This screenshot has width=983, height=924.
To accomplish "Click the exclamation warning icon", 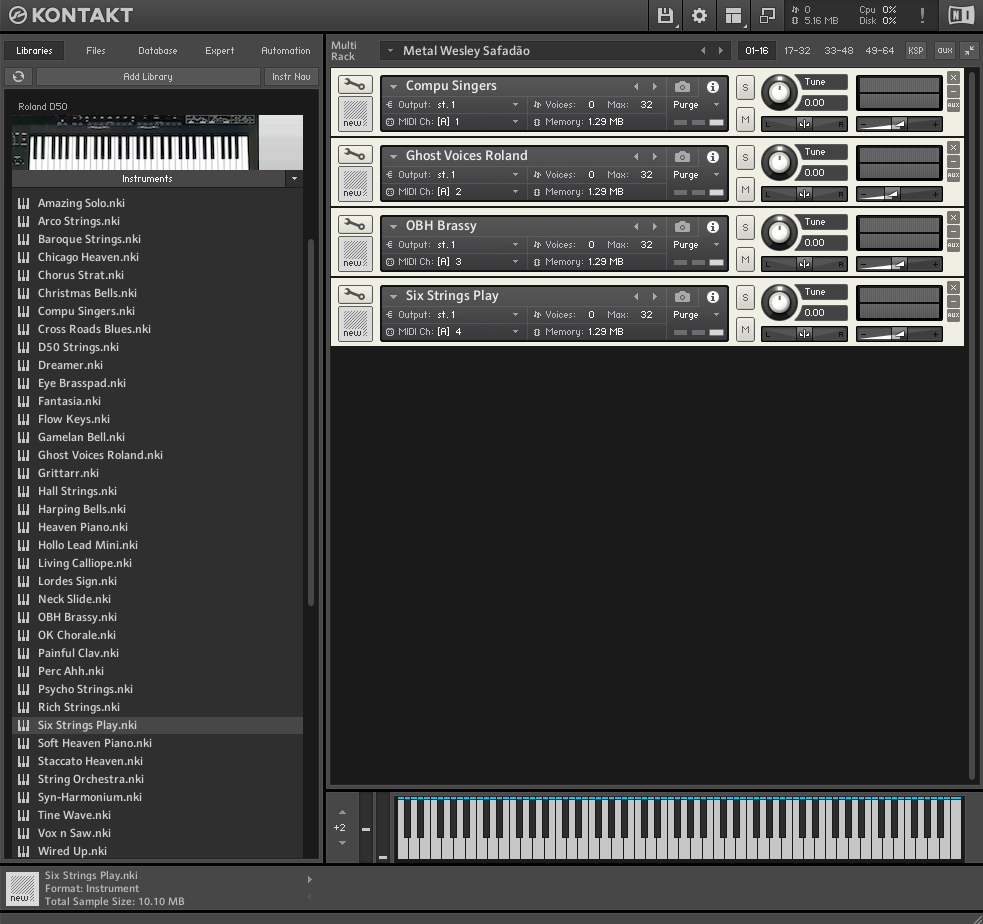I will tap(922, 16).
